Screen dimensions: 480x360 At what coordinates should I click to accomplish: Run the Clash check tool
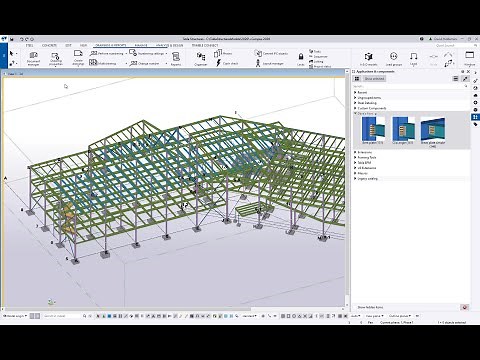click(227, 63)
